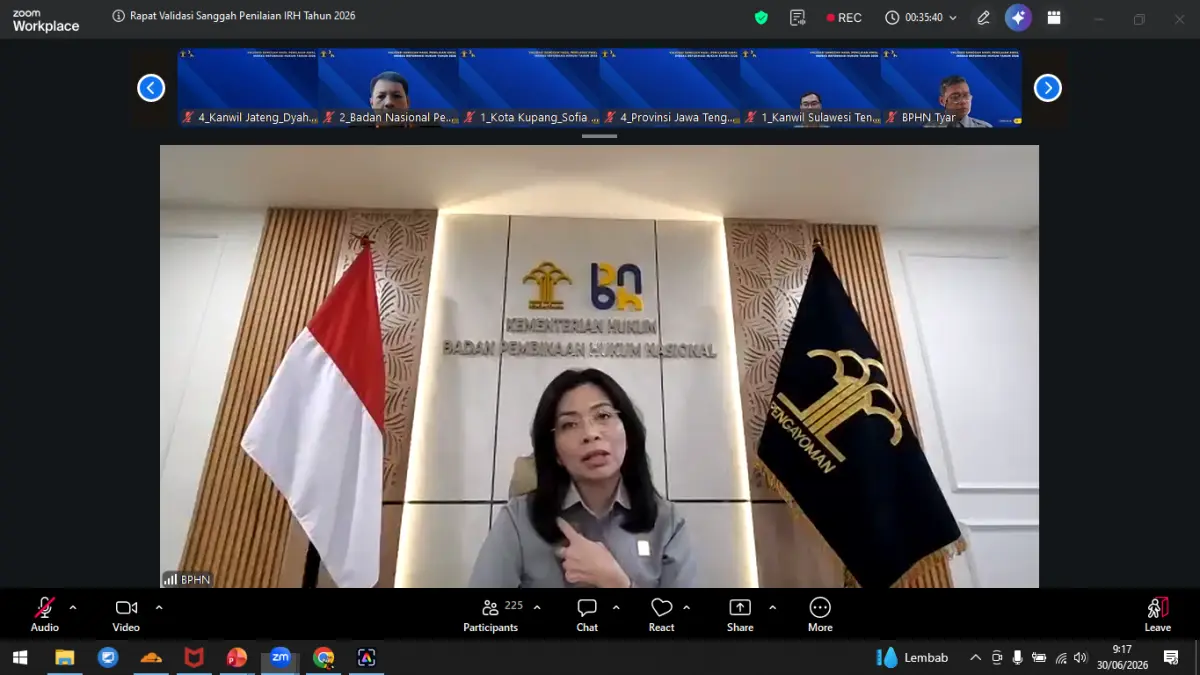Open the Windows Start menu
This screenshot has width=1200, height=675.
coord(20,657)
